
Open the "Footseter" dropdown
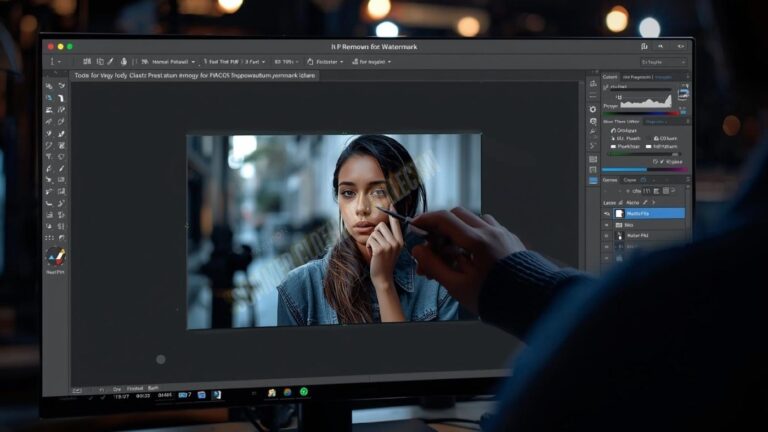click(325, 62)
